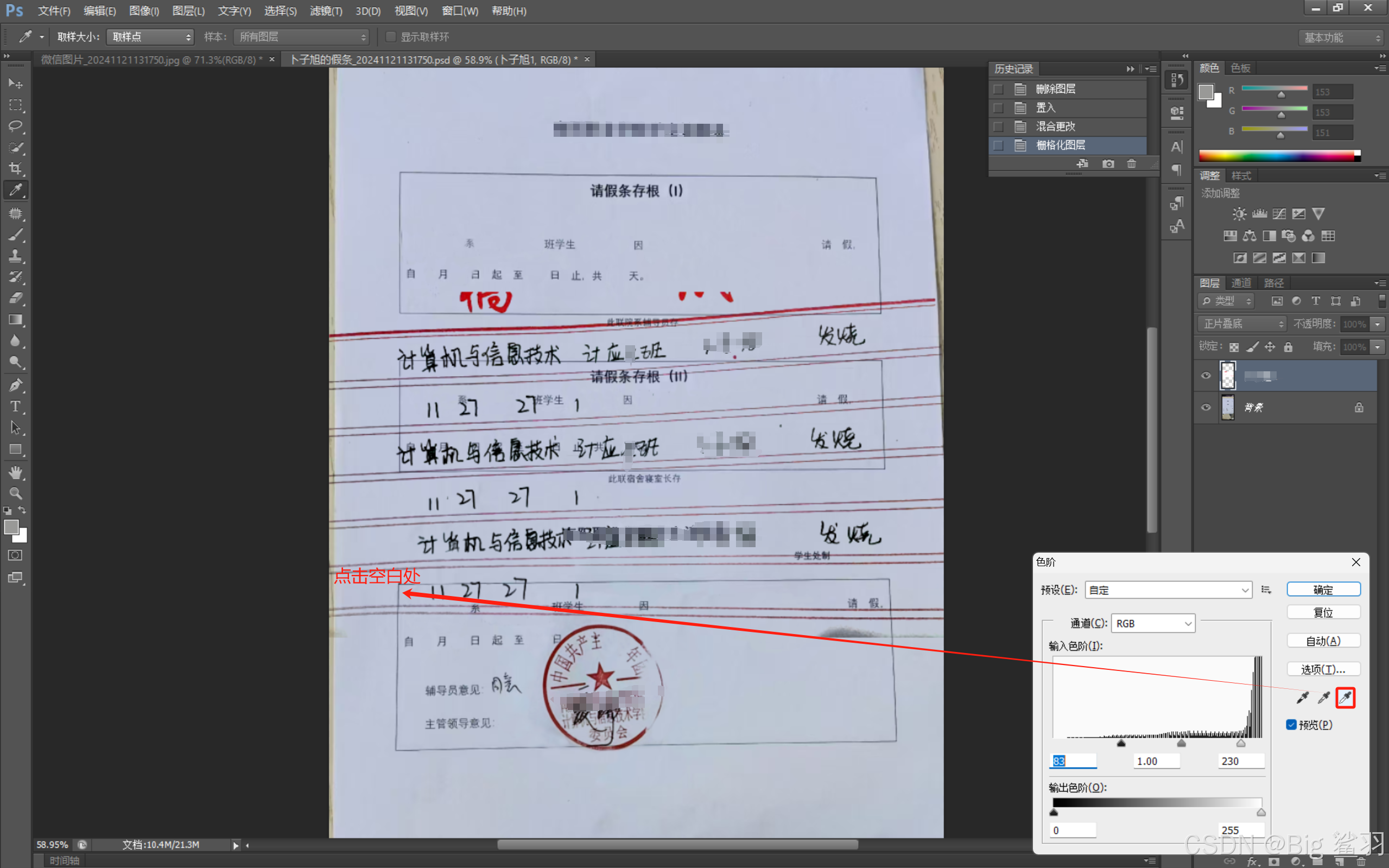Open the 滤镜 Filter menu
Image resolution: width=1389 pixels, height=868 pixels.
click(326, 11)
